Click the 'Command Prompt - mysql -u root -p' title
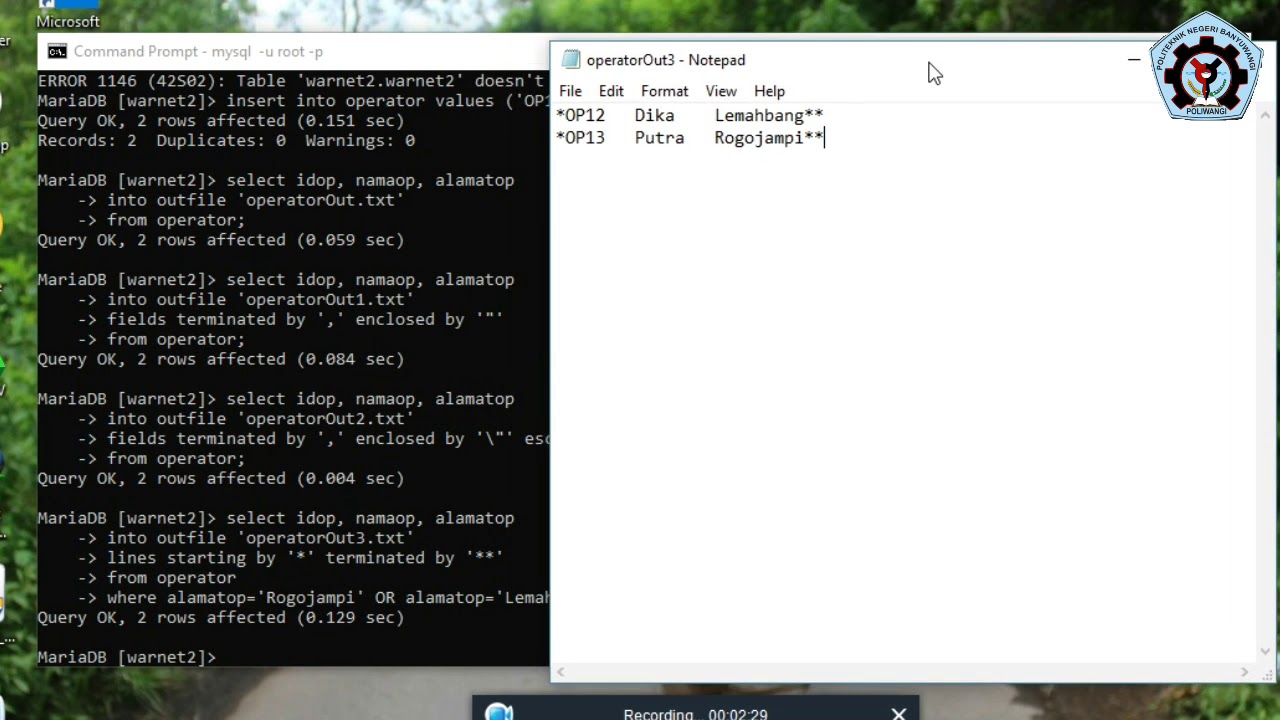The width and height of the screenshot is (1280, 720). point(198,52)
